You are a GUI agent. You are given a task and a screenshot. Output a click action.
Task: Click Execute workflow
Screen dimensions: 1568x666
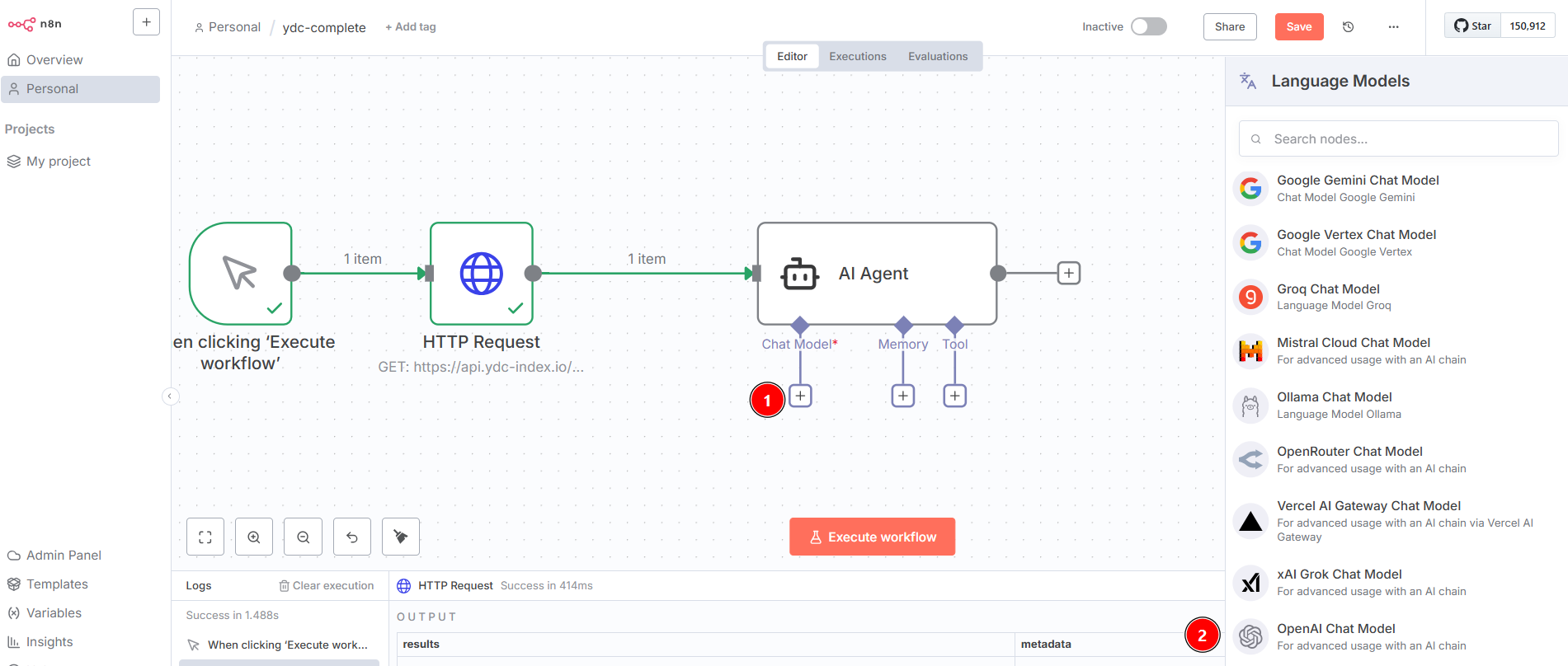(873, 537)
